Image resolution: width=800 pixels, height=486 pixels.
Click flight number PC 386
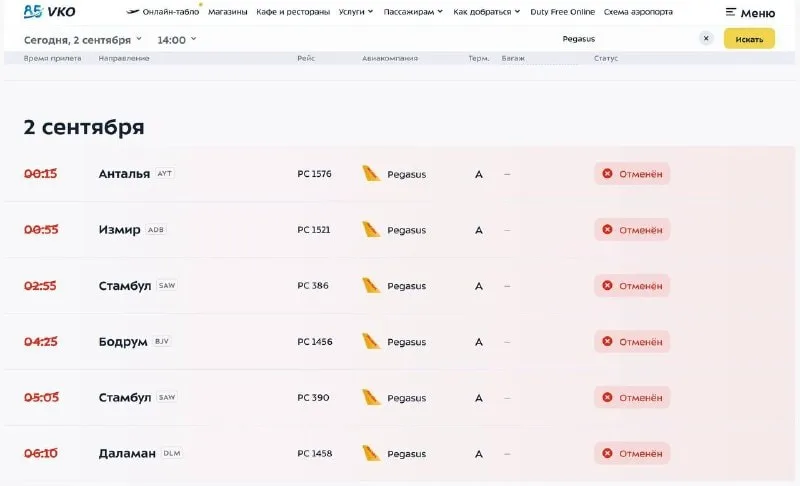[313, 286]
